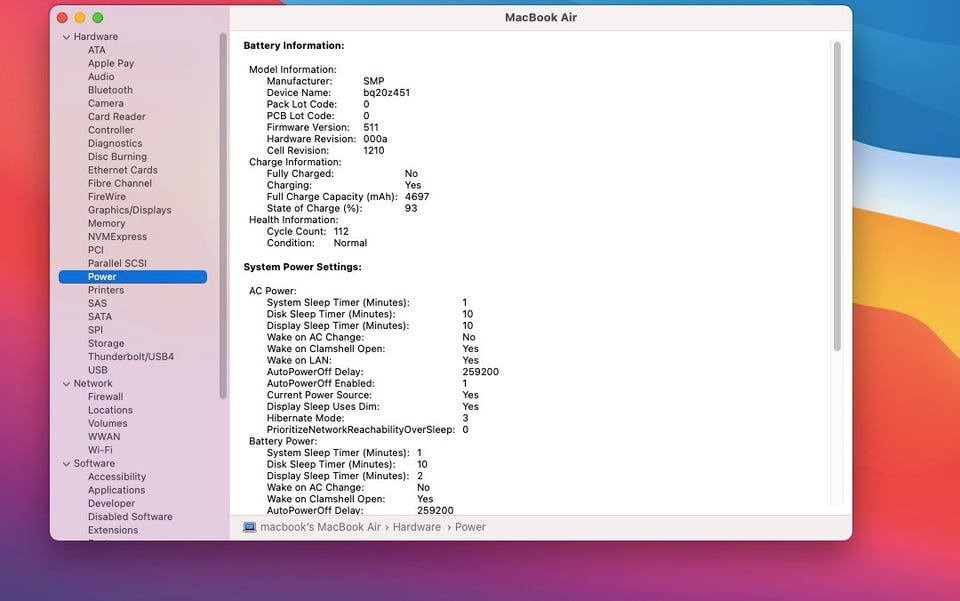
Task: Collapse the Software section disclosure triangle
Action: [66, 464]
